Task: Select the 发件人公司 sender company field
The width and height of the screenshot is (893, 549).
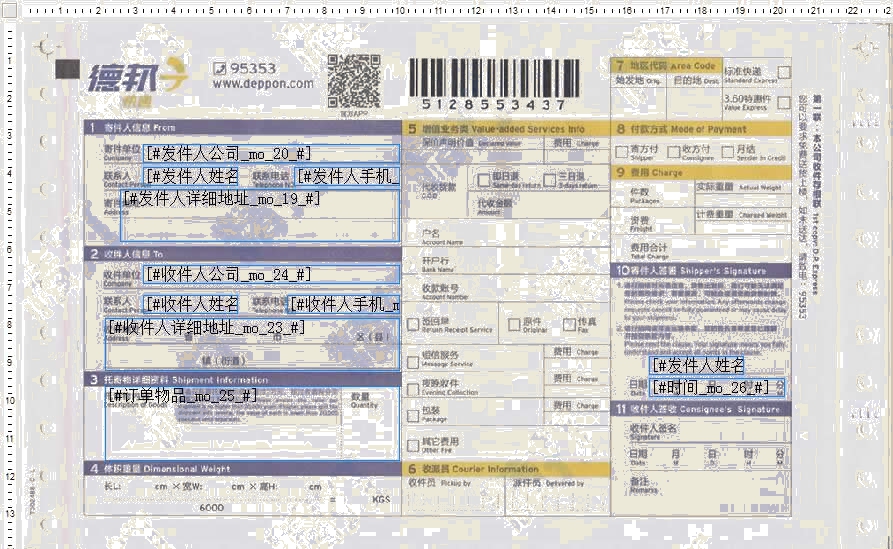Action: (x=271, y=153)
